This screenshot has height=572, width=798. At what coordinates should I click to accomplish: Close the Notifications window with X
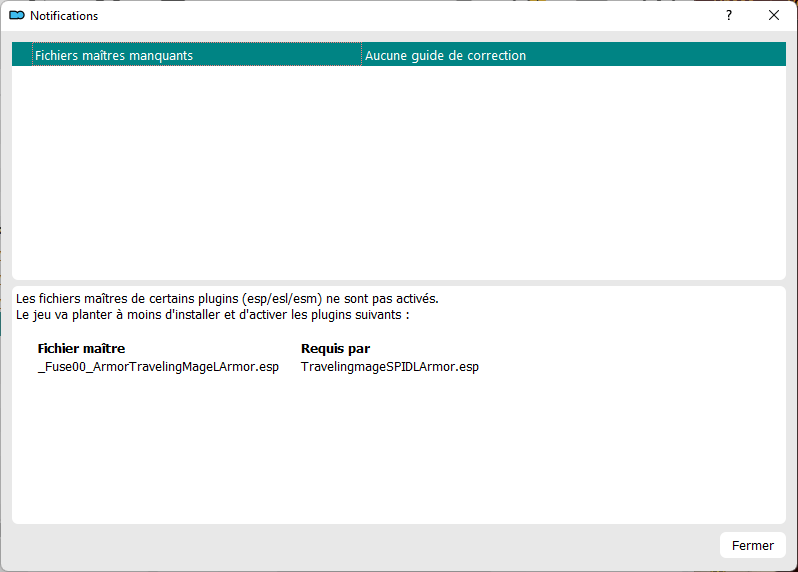pos(773,16)
